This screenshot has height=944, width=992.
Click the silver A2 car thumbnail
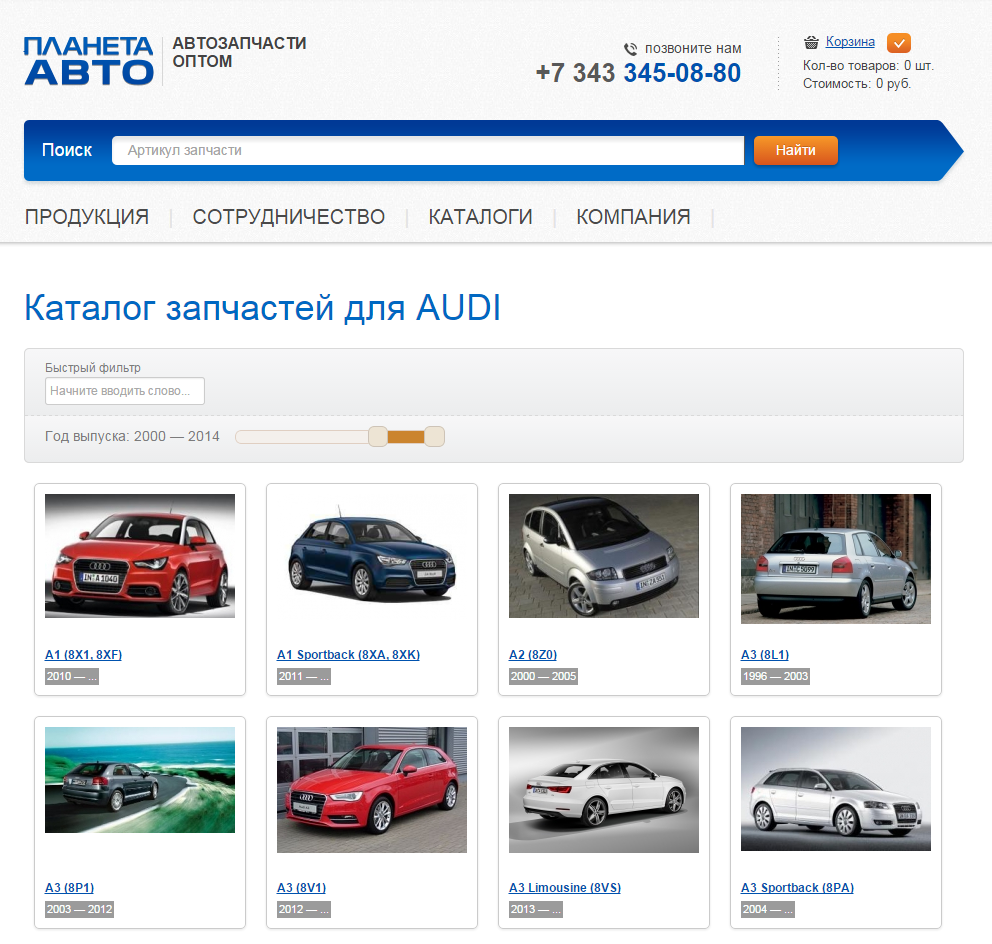coord(604,556)
